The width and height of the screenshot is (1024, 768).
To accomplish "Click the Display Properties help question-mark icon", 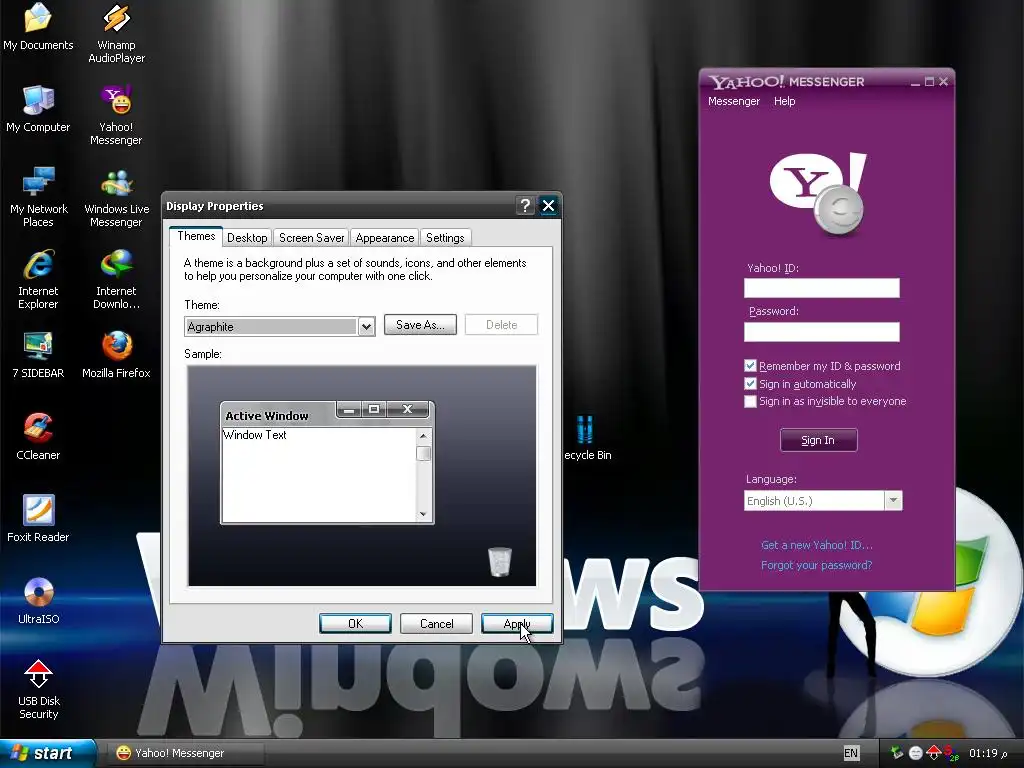I will click(x=525, y=206).
